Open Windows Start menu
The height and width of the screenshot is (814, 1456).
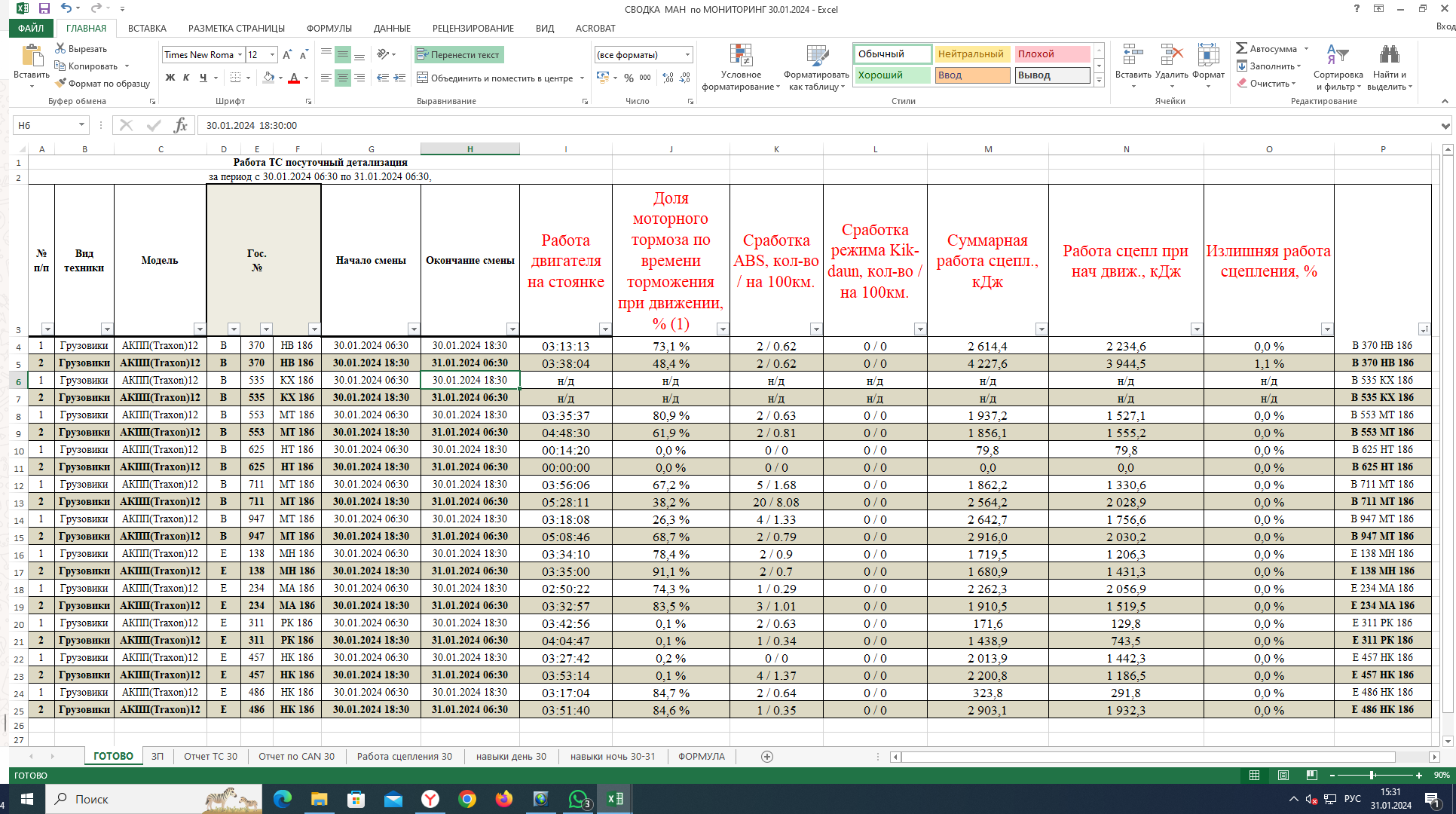pyautogui.click(x=27, y=799)
